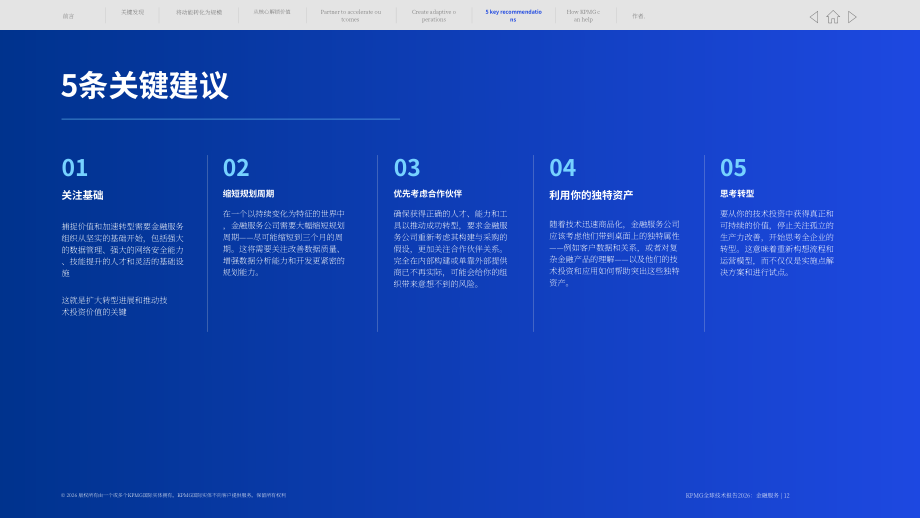Viewport: 920px width, 518px height.
Task: Open the 作者 tab
Action: click(x=638, y=16)
